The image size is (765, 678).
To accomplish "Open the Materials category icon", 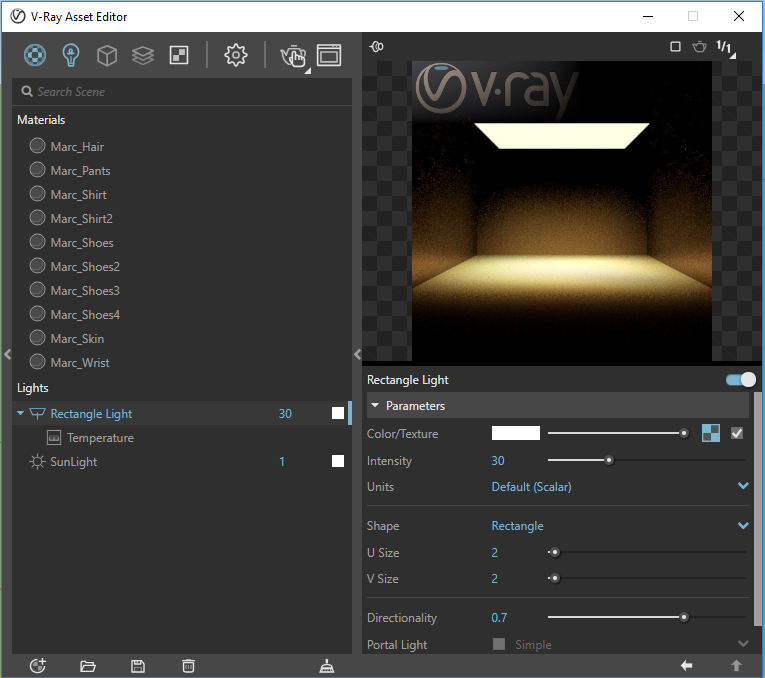I will [35, 55].
